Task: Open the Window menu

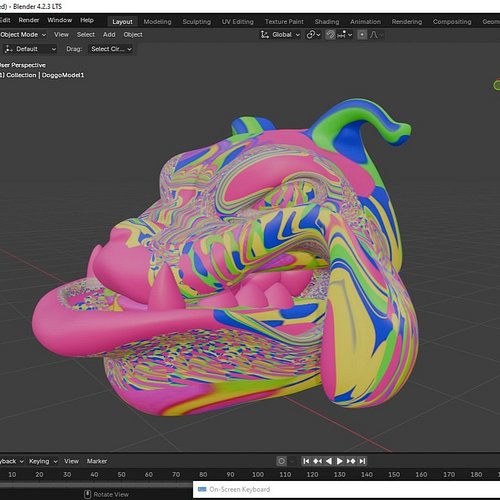Action: point(60,20)
